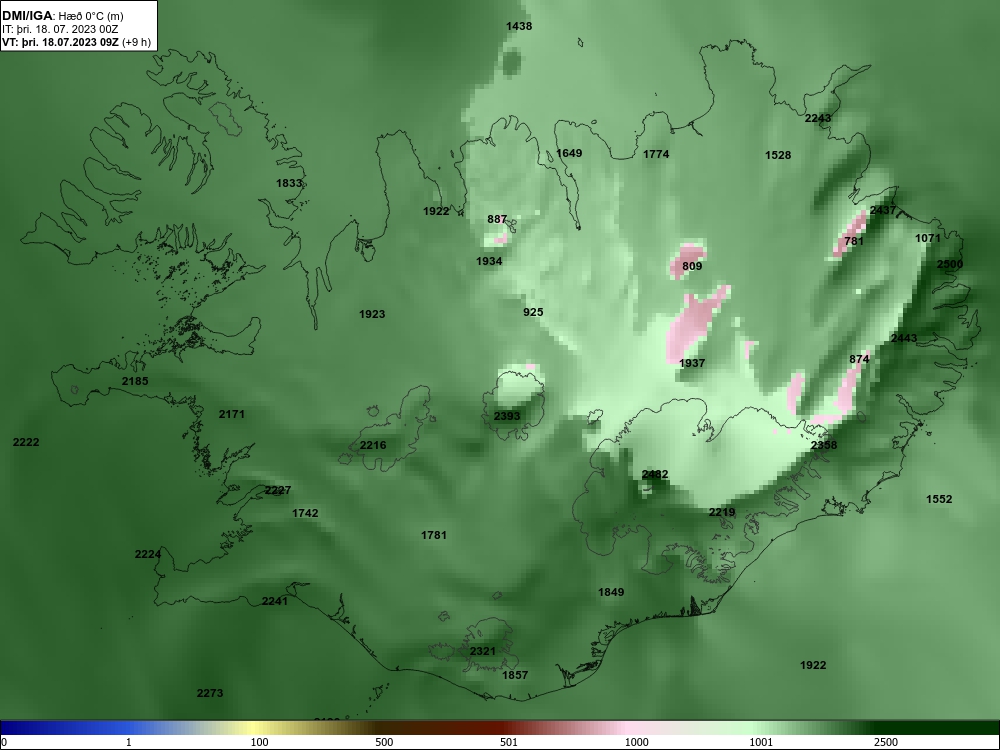Select the 1934 map label

point(489,261)
